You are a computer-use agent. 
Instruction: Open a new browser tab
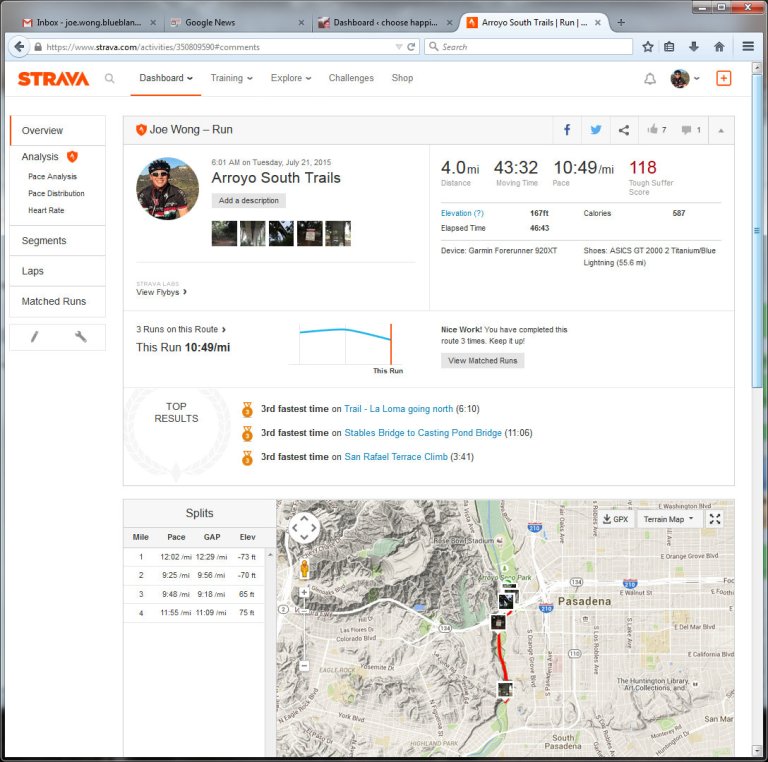[621, 23]
